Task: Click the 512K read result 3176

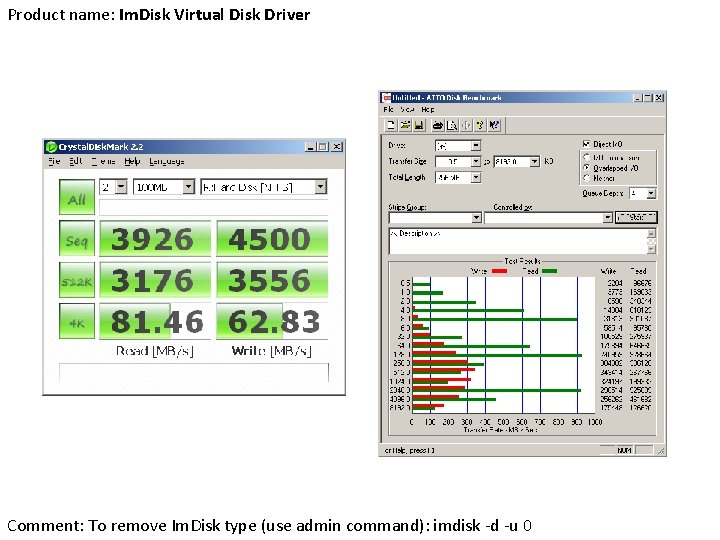Action: (155, 280)
